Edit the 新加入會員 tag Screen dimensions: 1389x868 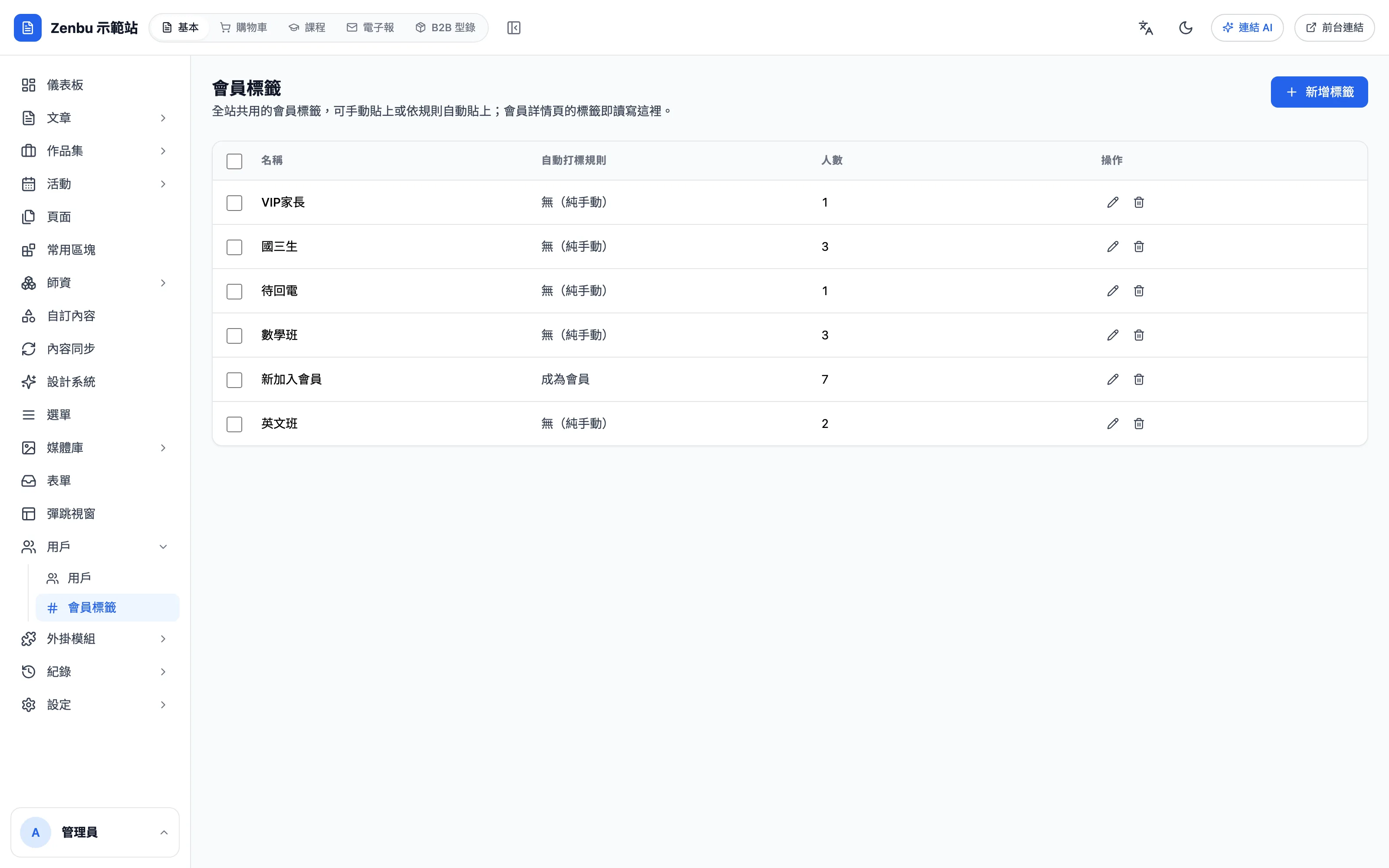1113,379
